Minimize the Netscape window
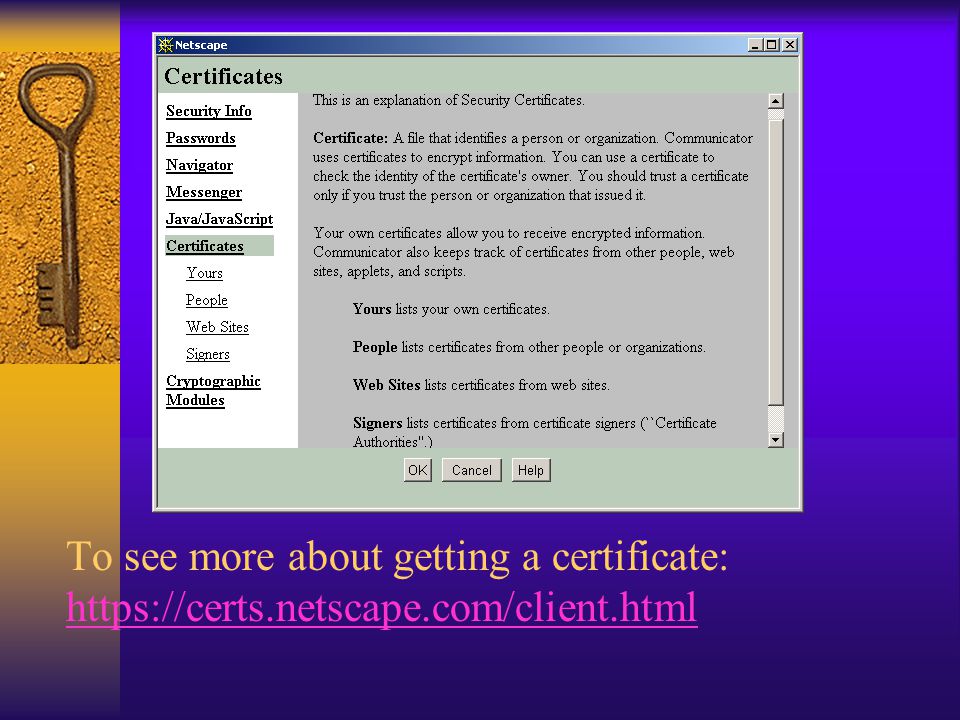Viewport: 960px width, 720px height. click(x=755, y=45)
